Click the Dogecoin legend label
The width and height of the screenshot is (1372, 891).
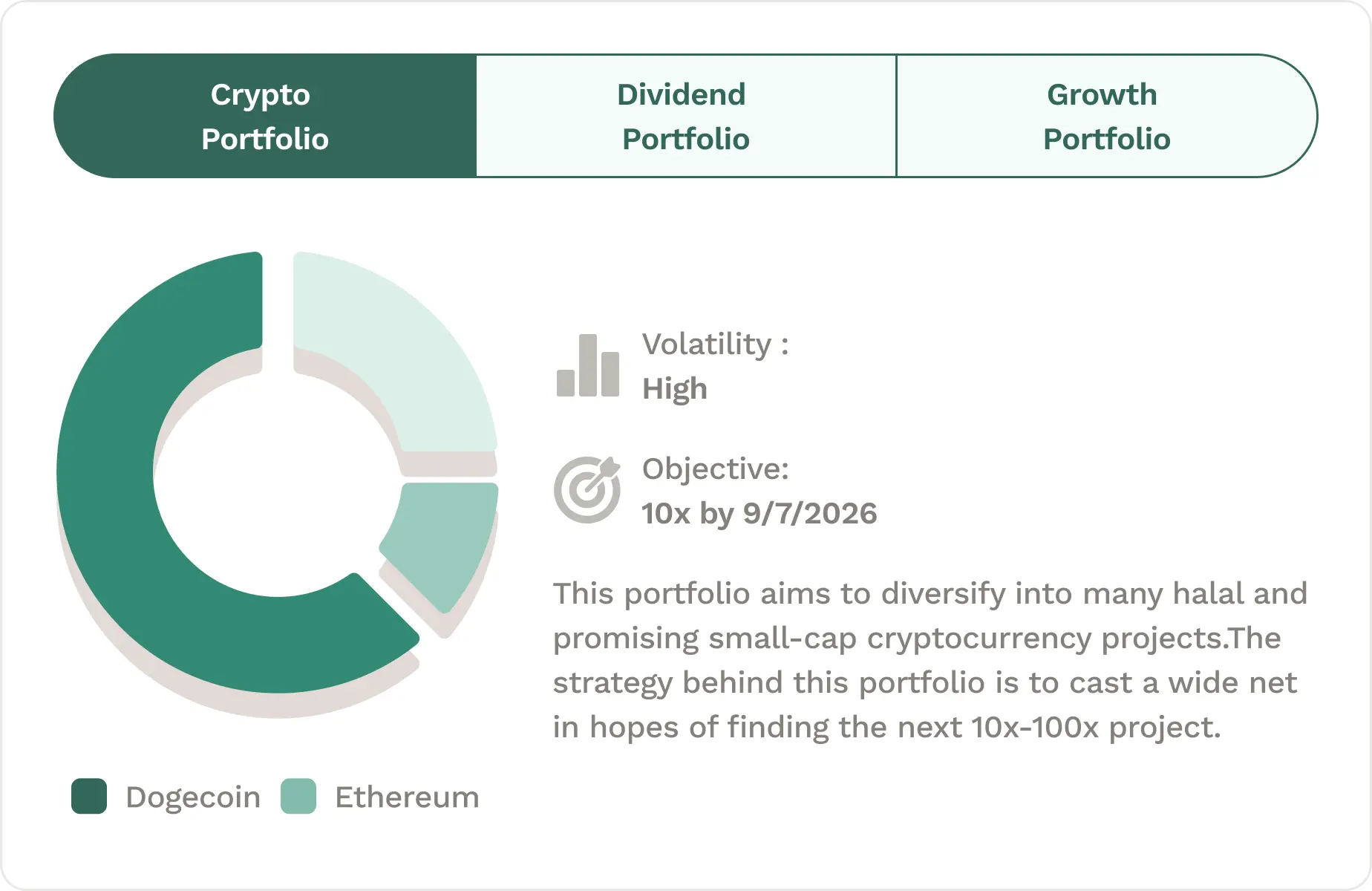coord(193,797)
